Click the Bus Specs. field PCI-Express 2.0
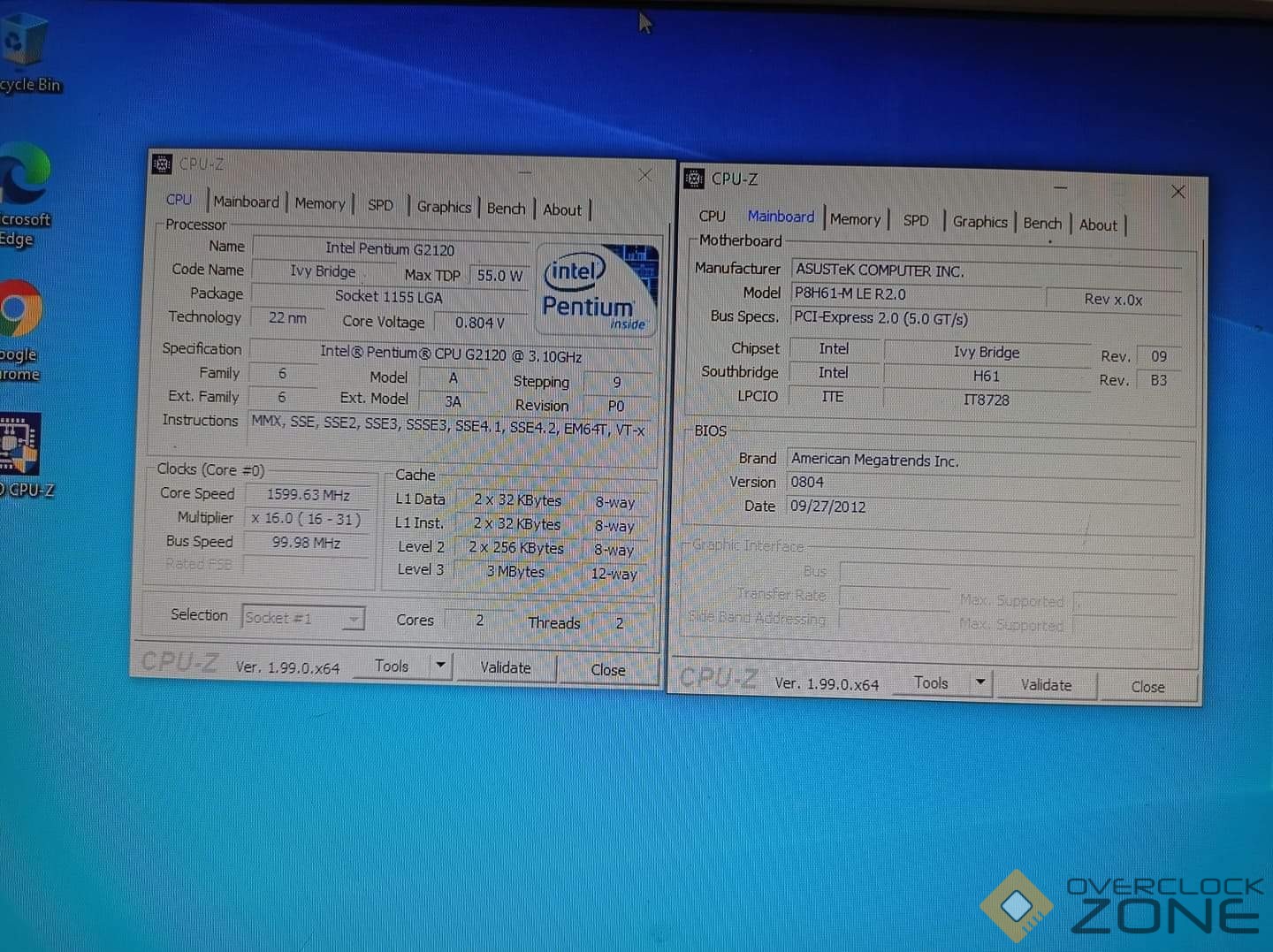Image resolution: width=1273 pixels, height=952 pixels. pos(985,319)
